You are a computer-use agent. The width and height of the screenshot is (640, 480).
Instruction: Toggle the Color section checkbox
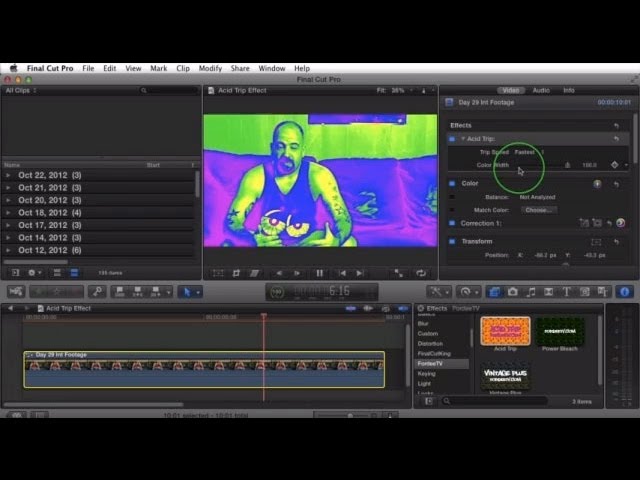pyautogui.click(x=452, y=183)
